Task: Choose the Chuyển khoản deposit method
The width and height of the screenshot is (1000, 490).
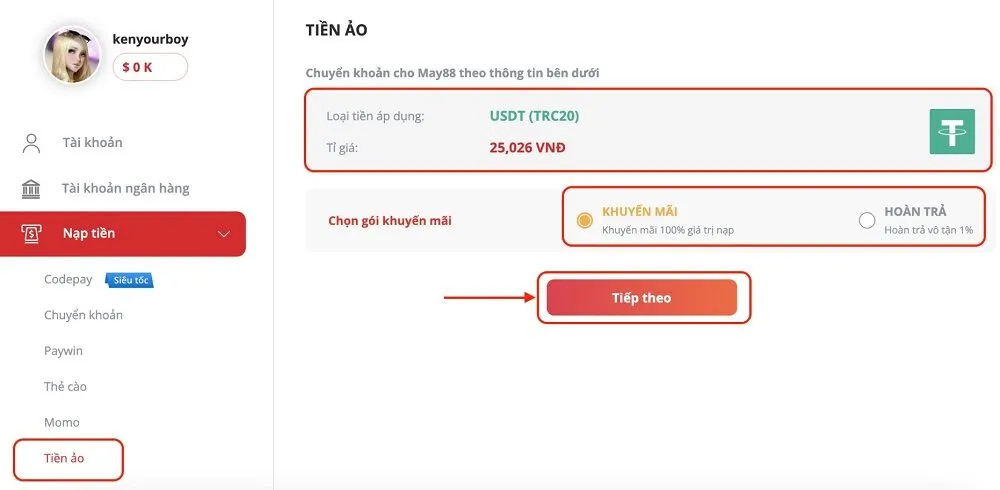Action: coord(83,315)
